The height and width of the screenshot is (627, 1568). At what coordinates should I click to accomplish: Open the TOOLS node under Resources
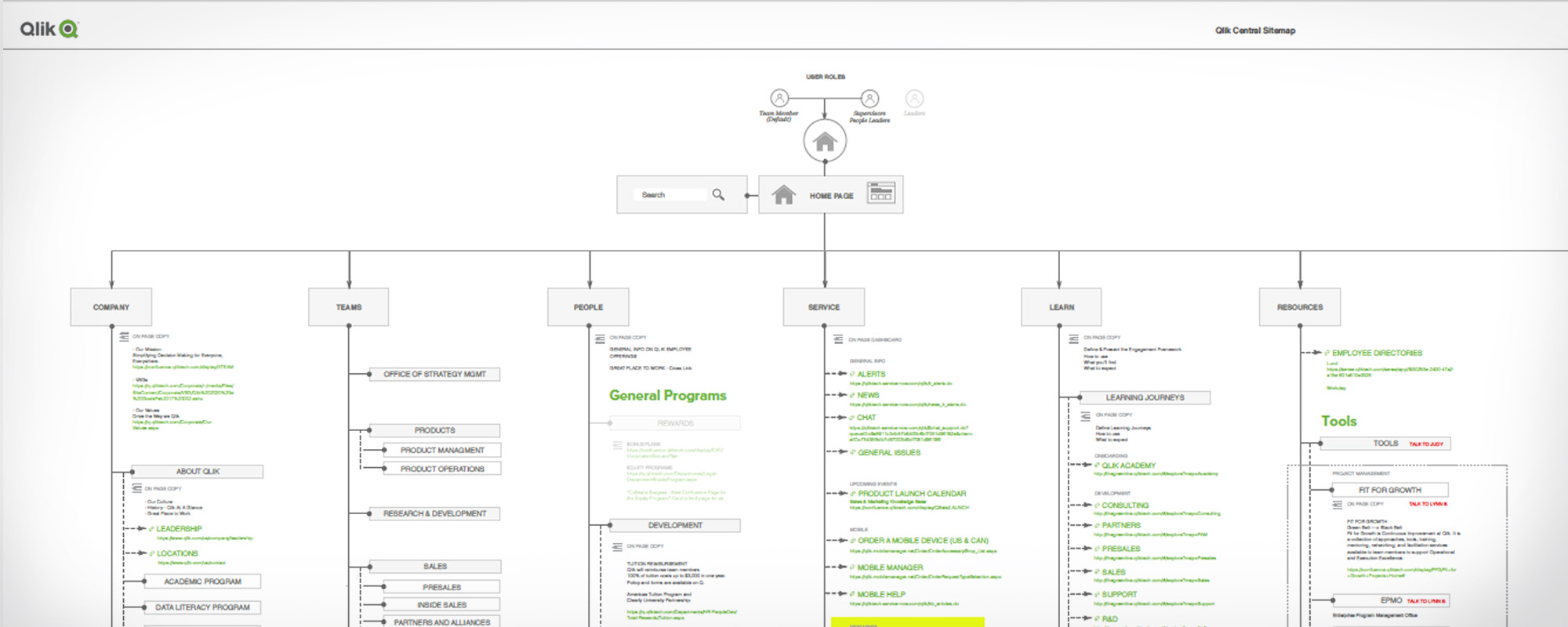(x=1386, y=444)
